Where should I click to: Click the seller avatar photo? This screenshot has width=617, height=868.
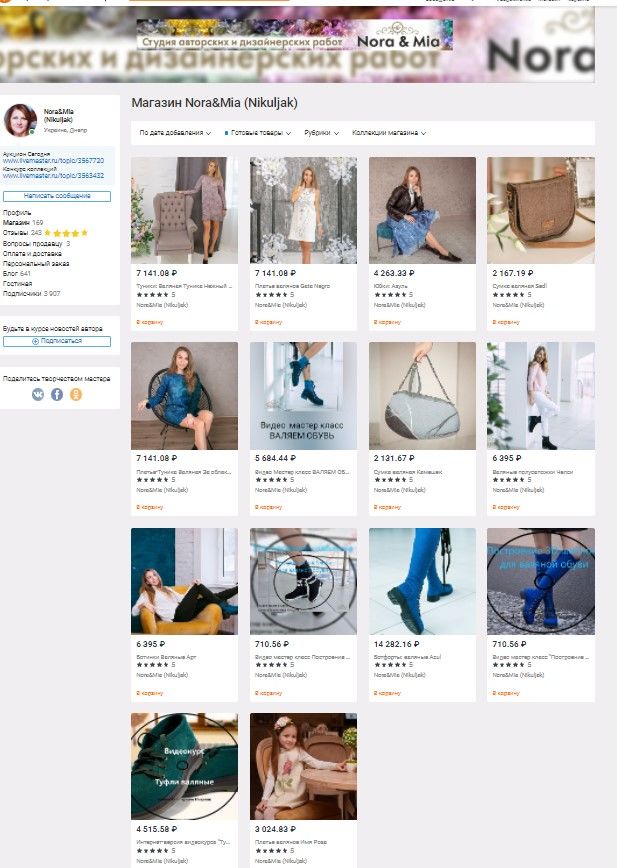coord(20,120)
